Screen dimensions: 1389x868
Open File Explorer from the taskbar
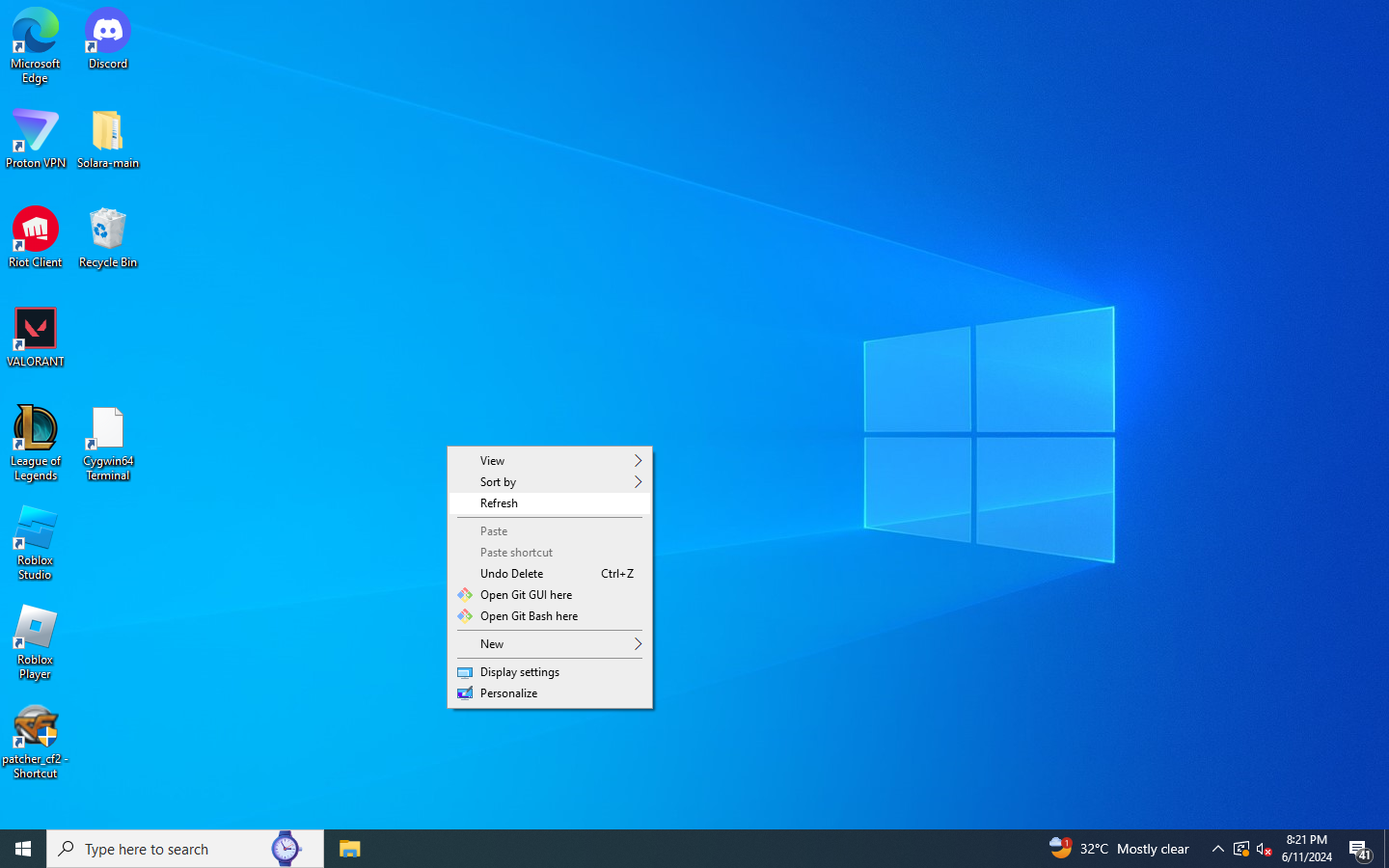coord(349,849)
